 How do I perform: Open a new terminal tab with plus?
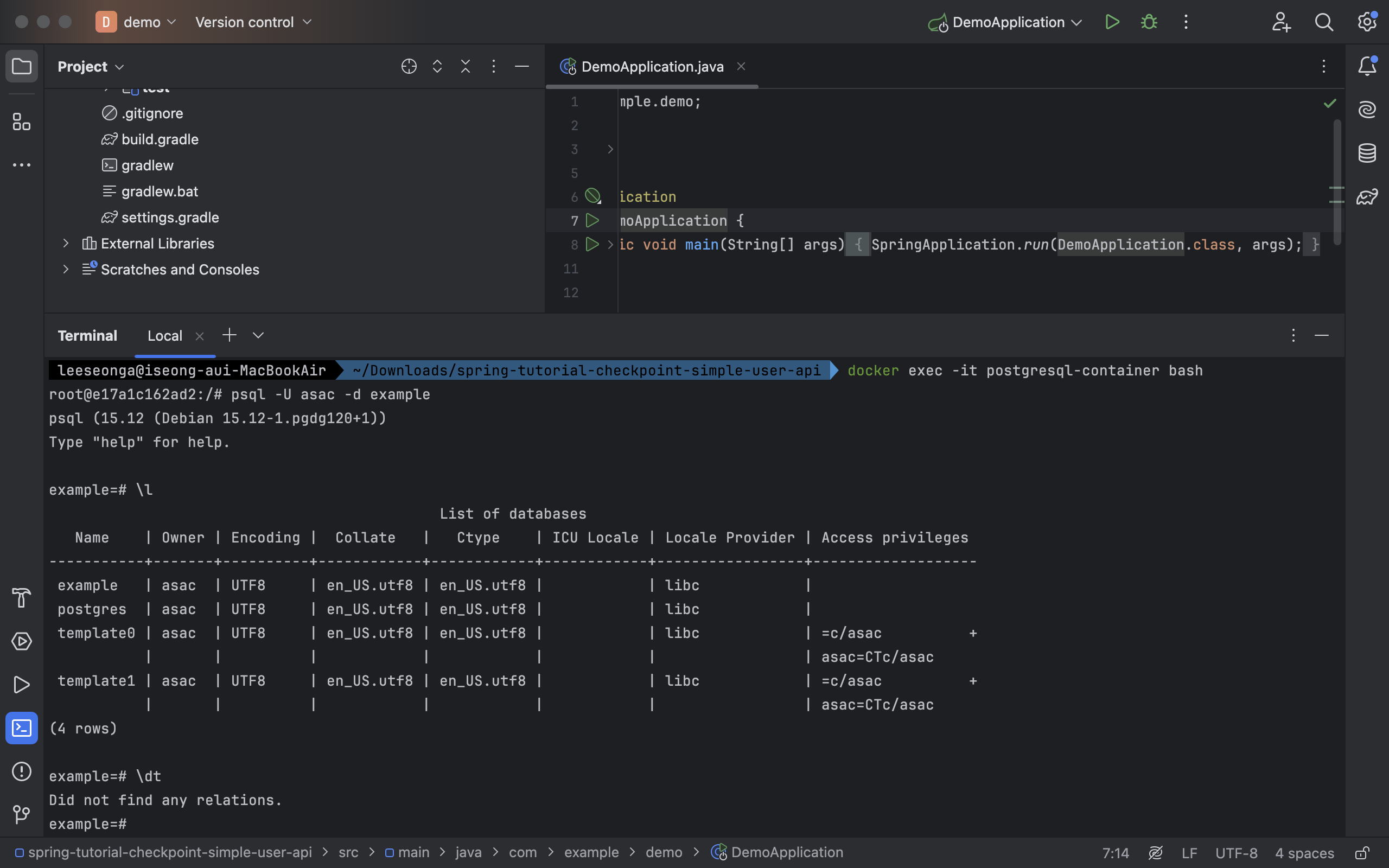point(229,335)
